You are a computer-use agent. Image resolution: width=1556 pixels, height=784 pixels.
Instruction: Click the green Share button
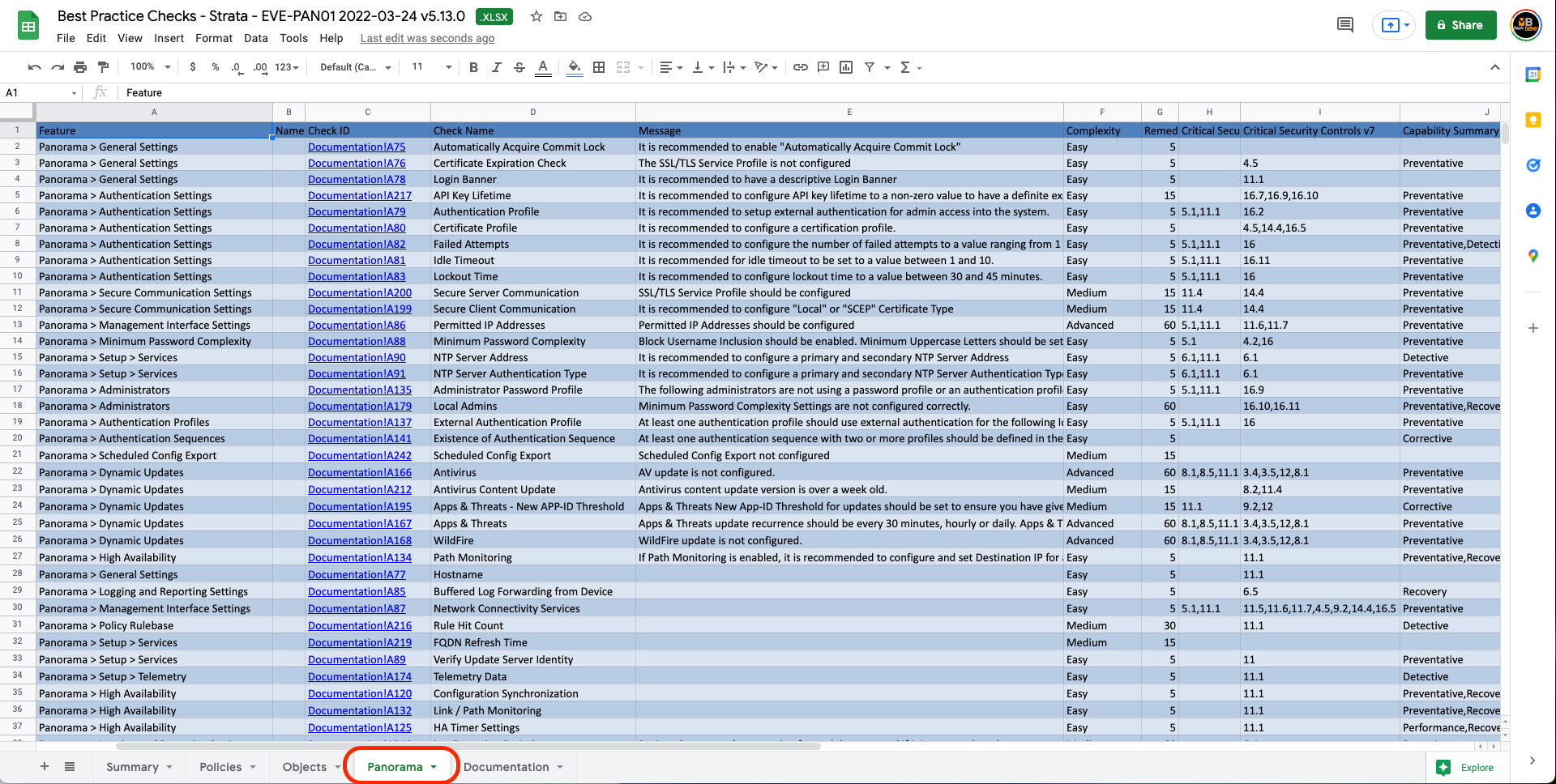1460,25
